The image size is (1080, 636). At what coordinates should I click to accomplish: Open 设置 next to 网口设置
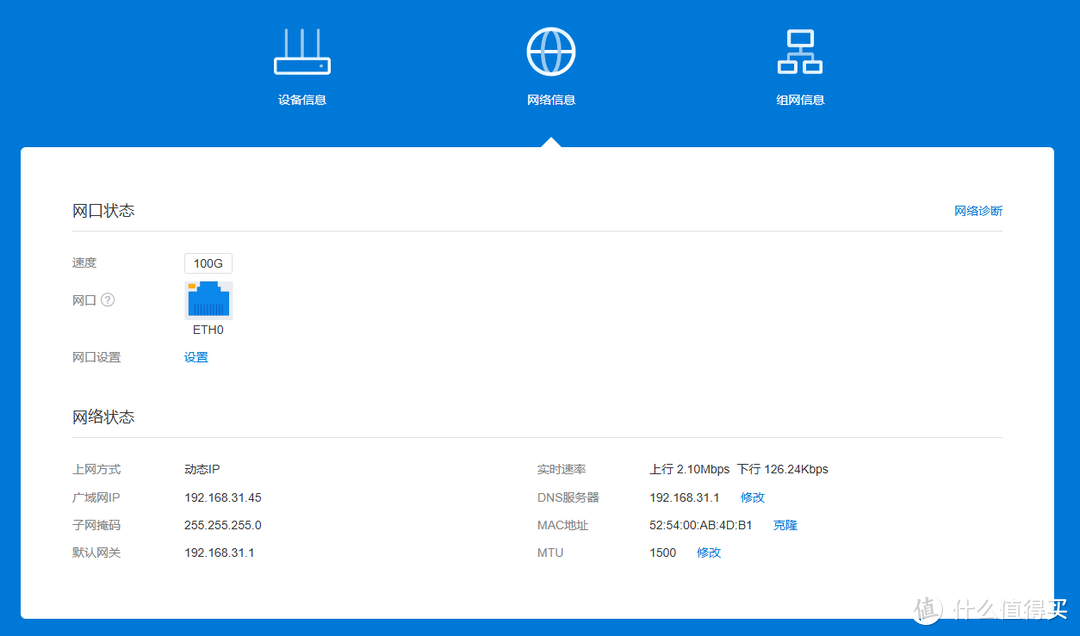196,357
